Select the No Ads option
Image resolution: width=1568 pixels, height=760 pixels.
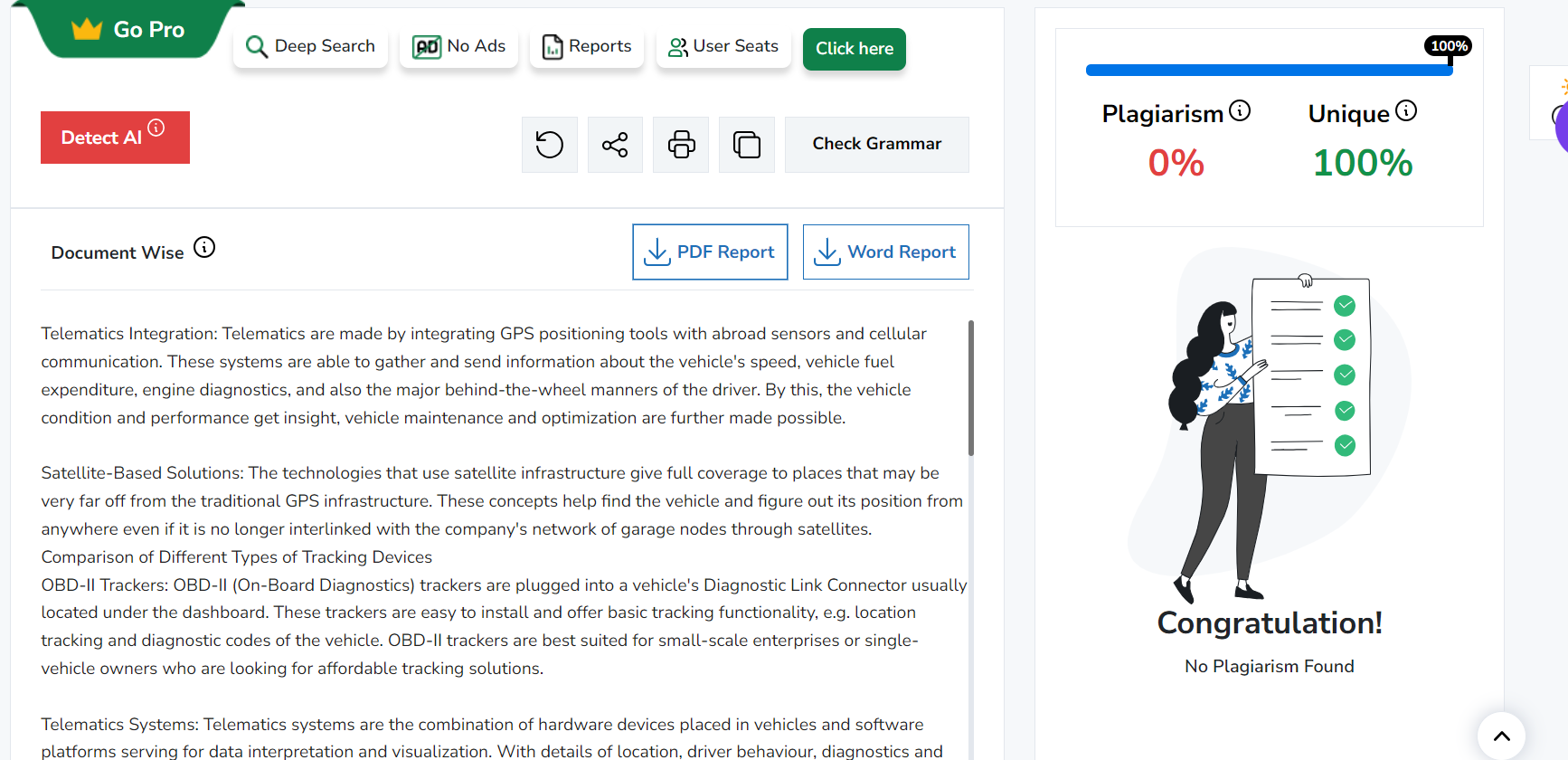[458, 46]
